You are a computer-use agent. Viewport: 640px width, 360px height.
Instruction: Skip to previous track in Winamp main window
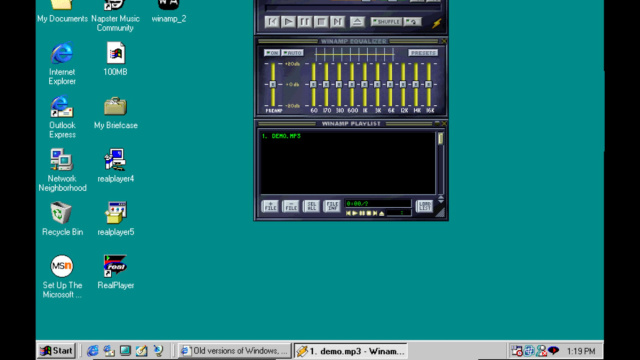pyautogui.click(x=272, y=22)
